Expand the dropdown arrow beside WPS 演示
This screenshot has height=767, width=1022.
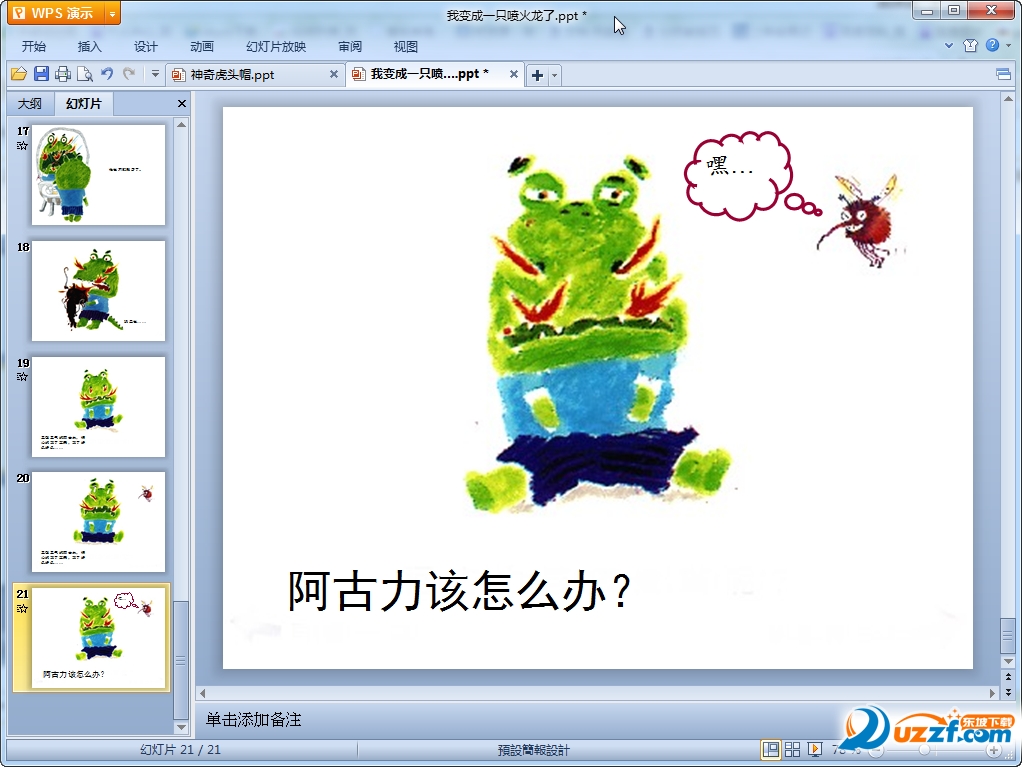click(x=112, y=13)
